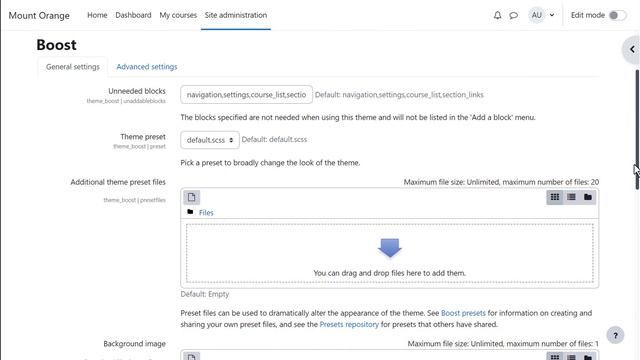Screen dimensions: 640x360
Task: Click the Mount Orange site name
Action: pos(39,16)
